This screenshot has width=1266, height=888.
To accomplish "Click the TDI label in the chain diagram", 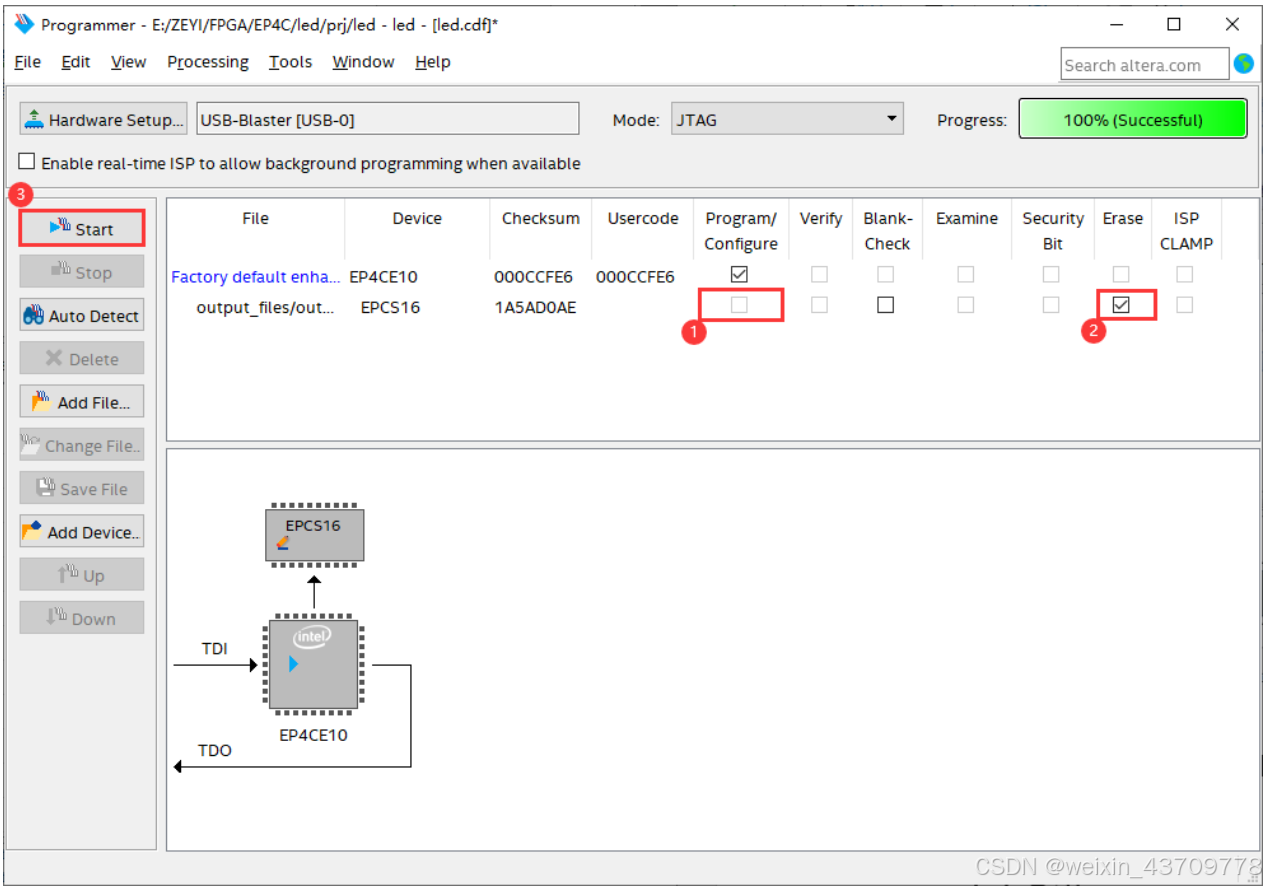I will coord(215,649).
